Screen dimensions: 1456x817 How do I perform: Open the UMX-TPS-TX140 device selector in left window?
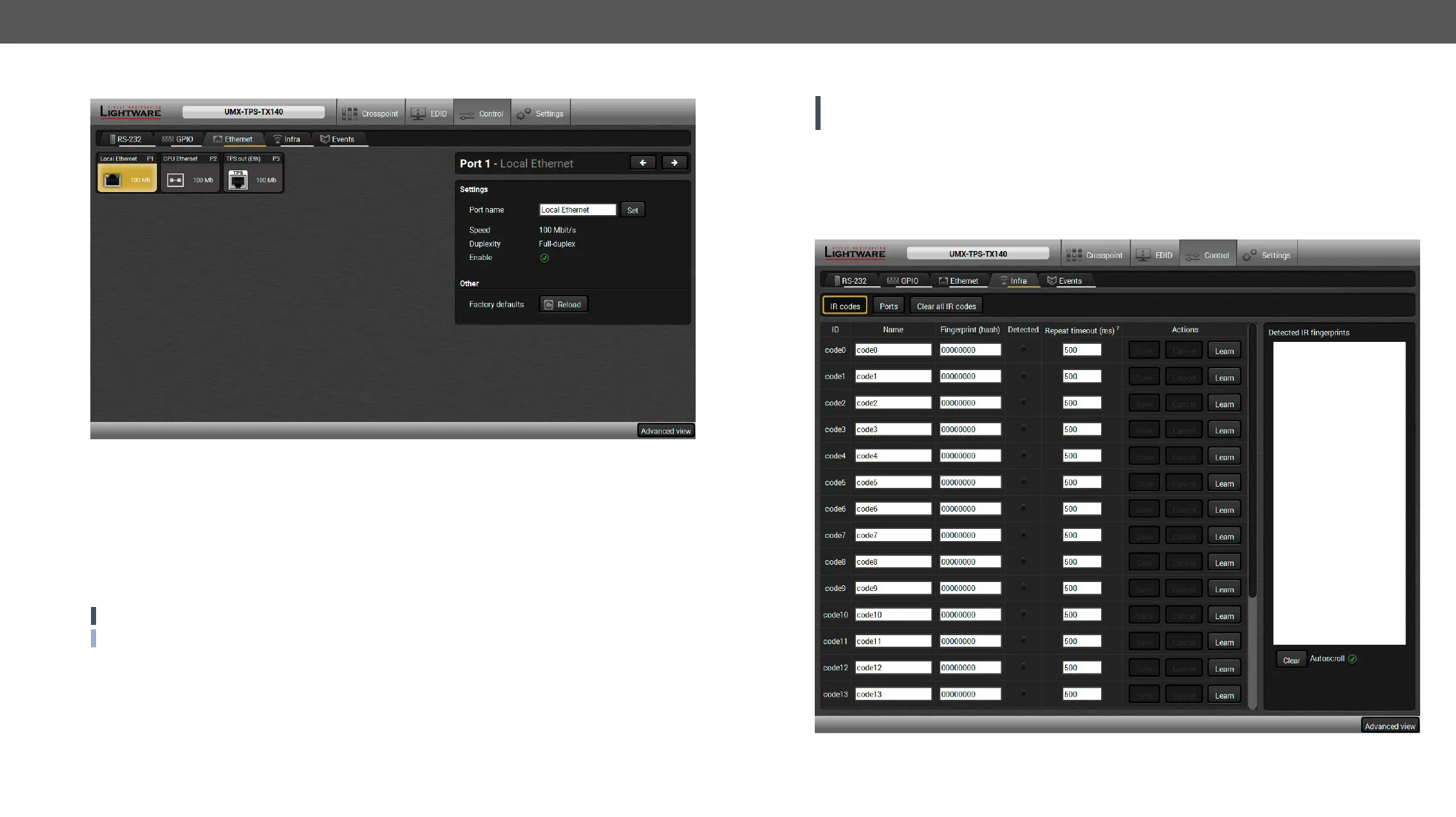coord(253,112)
